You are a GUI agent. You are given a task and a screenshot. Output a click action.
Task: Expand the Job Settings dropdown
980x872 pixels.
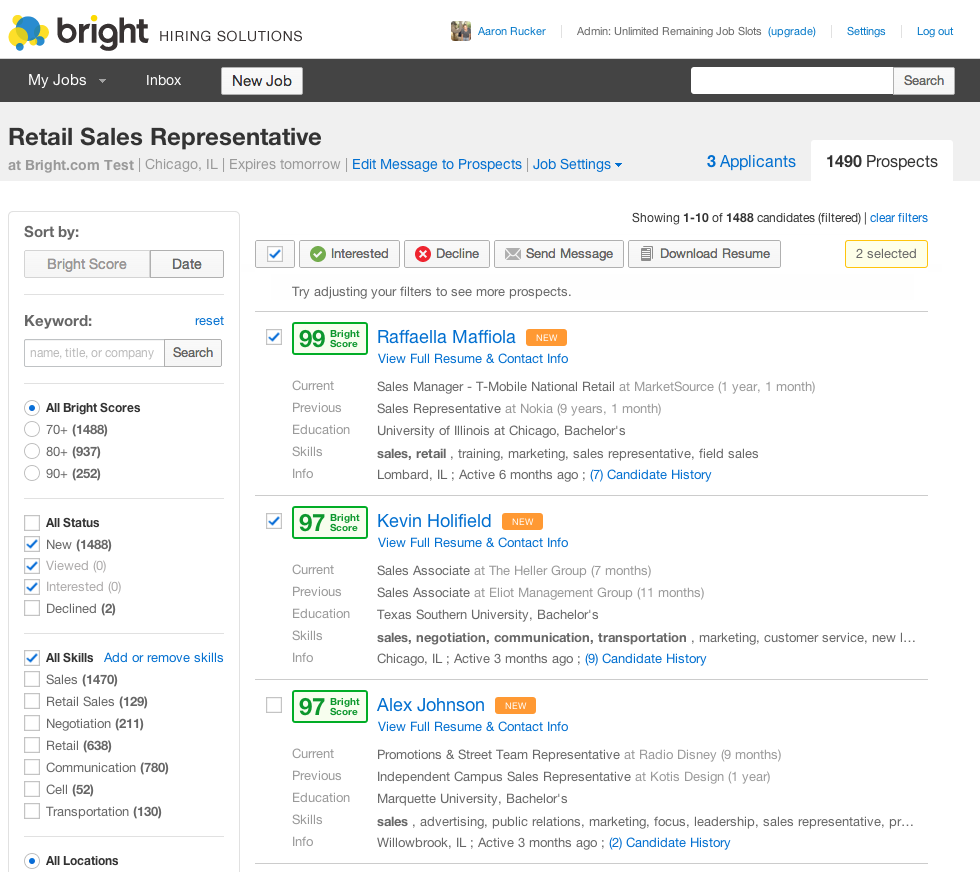coord(577,164)
